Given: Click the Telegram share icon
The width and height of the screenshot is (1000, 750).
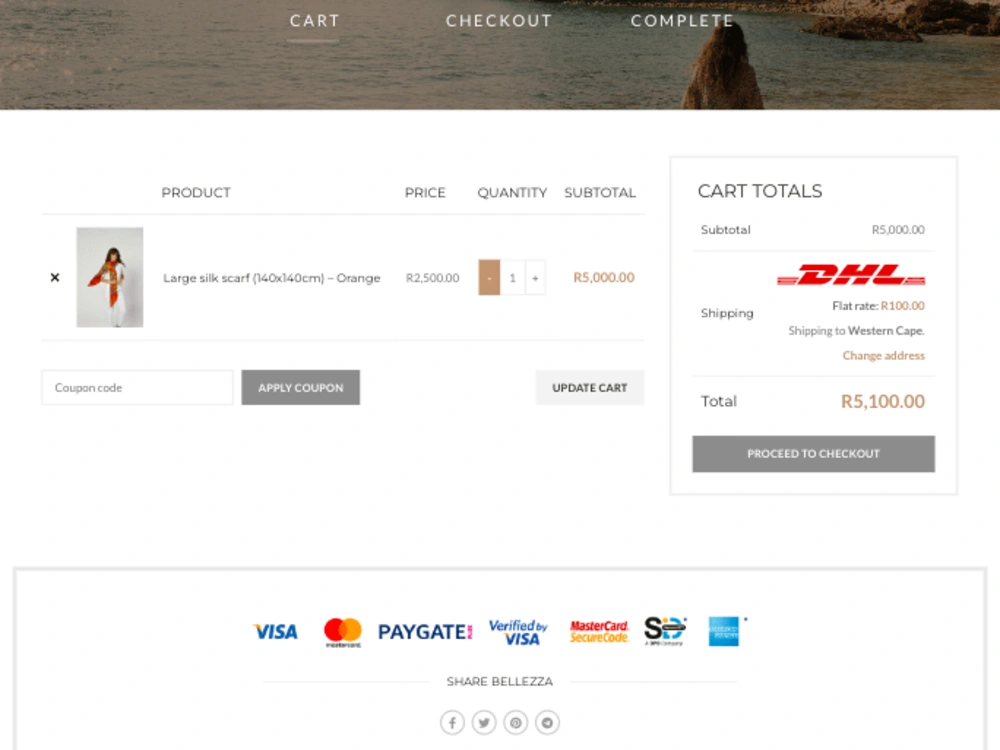Looking at the screenshot, I should click(547, 722).
